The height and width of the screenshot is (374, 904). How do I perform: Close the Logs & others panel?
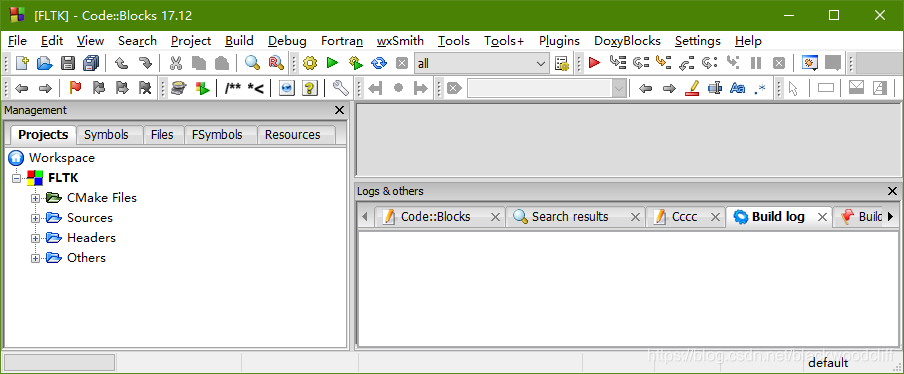[x=892, y=191]
